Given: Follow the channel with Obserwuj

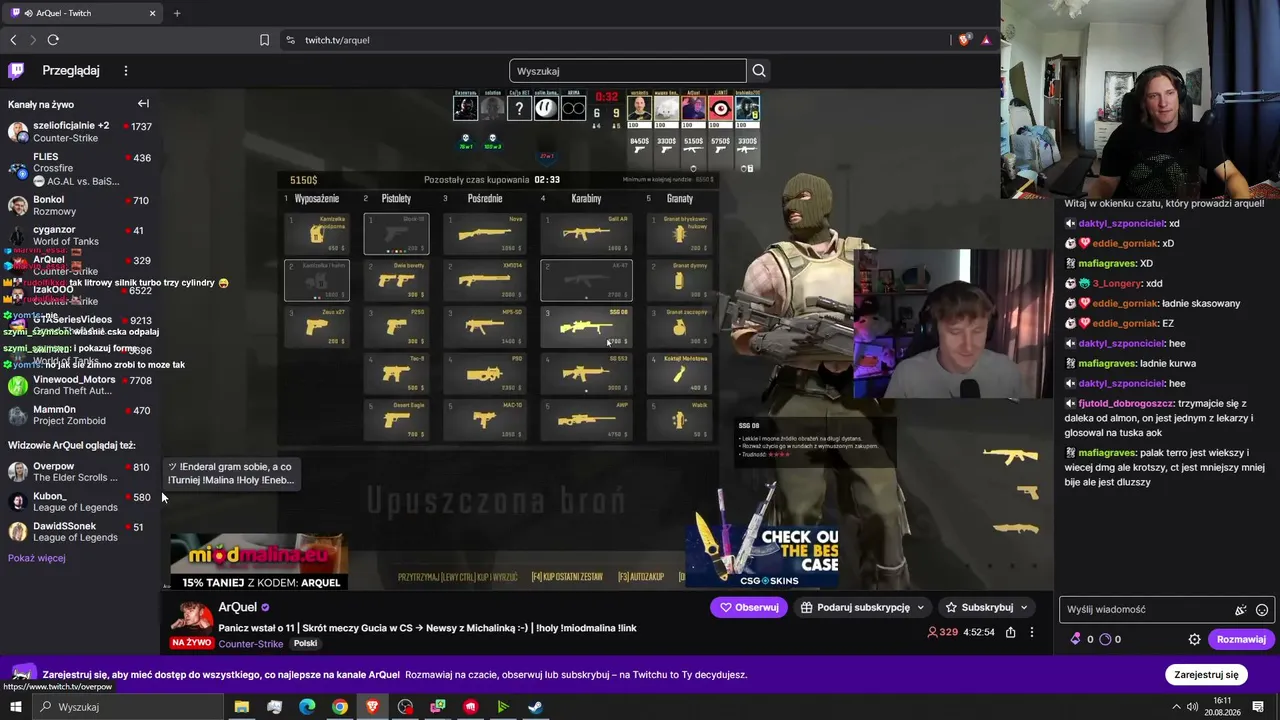Looking at the screenshot, I should [749, 607].
